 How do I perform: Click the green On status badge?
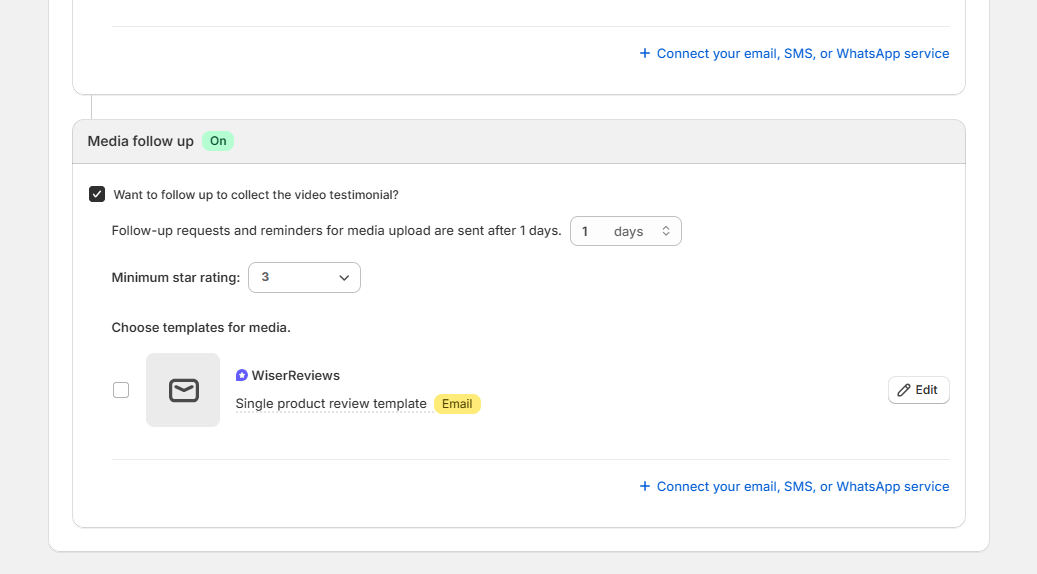point(218,141)
